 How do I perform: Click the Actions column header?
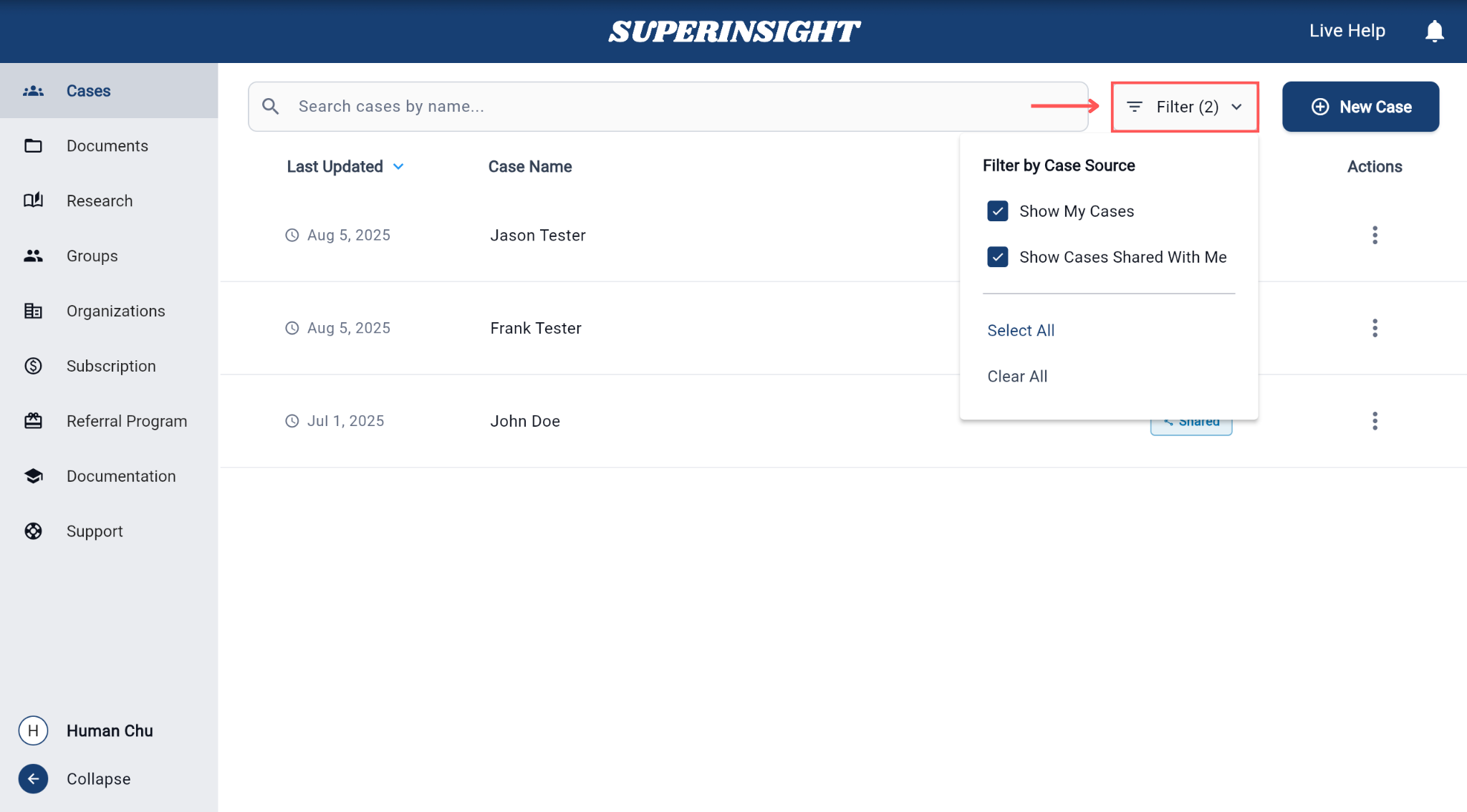pos(1375,167)
